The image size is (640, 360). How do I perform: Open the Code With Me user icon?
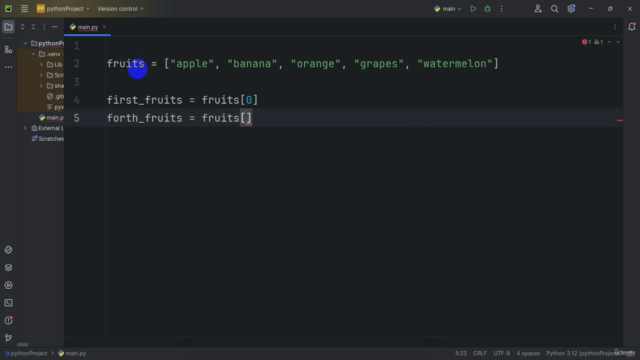[x=538, y=9]
